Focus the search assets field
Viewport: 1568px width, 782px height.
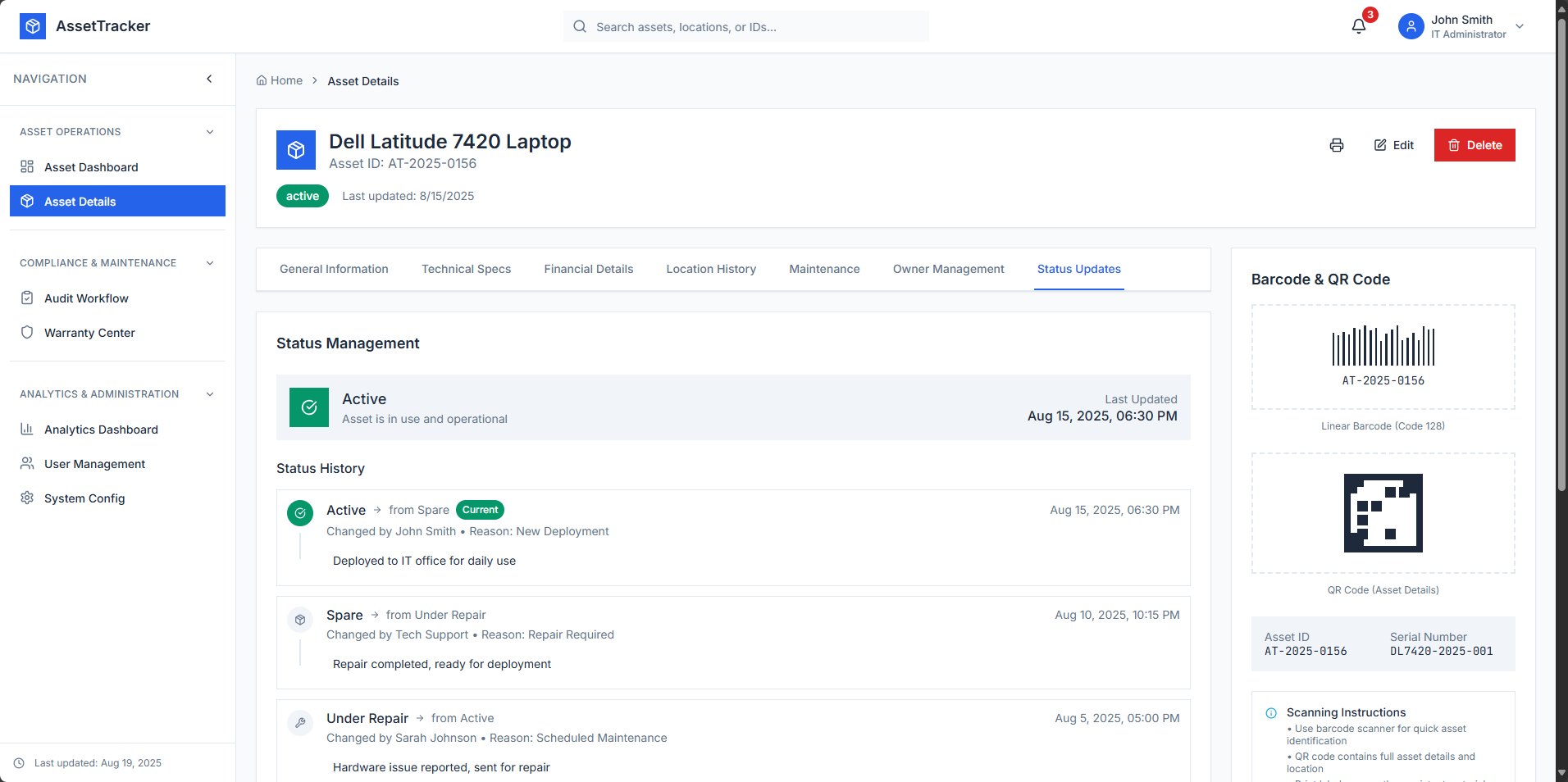point(746,26)
